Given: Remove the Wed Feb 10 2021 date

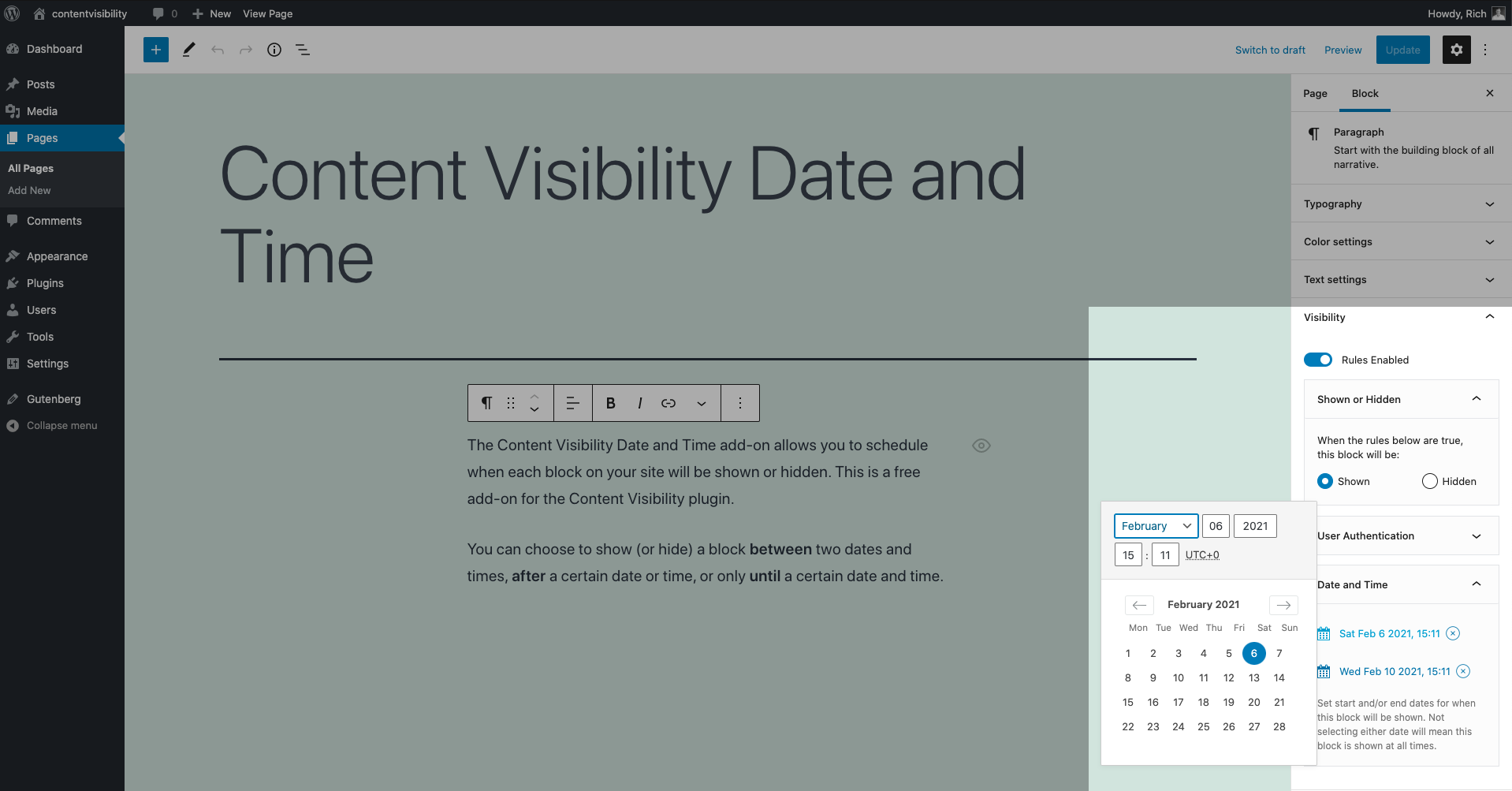Looking at the screenshot, I should tap(1463, 671).
